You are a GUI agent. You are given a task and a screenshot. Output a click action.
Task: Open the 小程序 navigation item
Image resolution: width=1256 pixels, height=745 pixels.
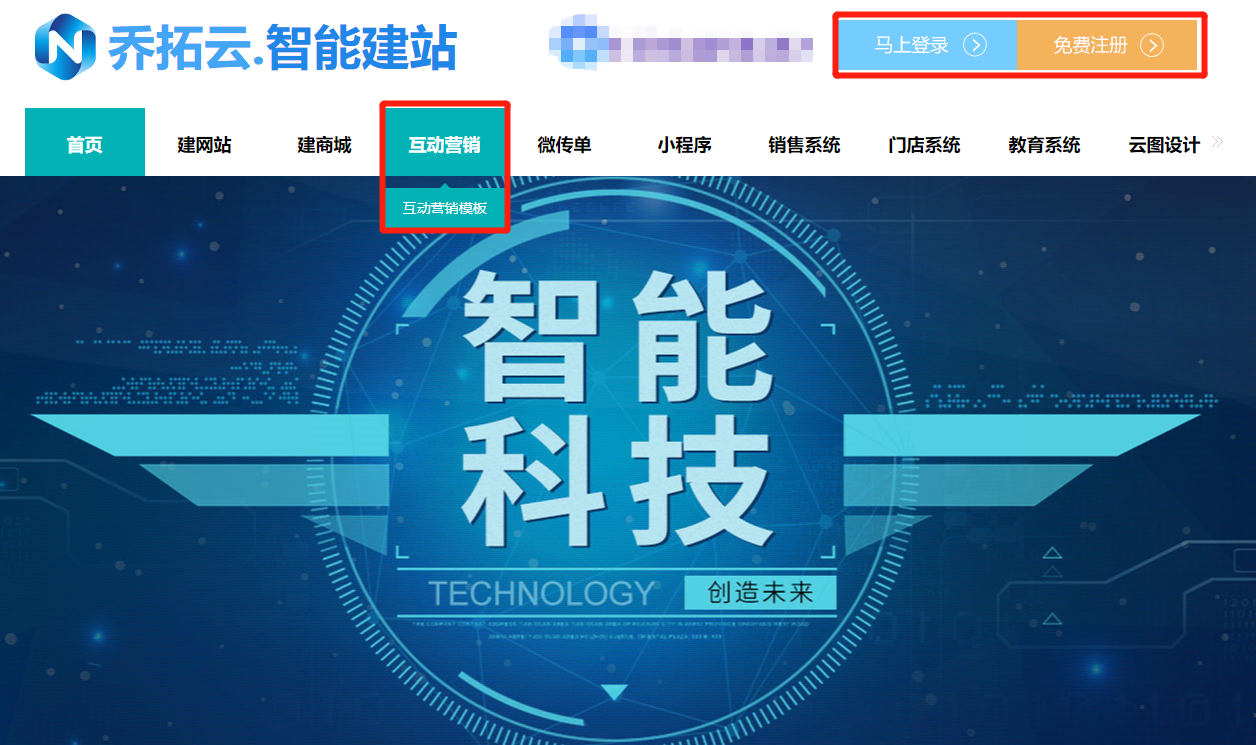point(685,145)
